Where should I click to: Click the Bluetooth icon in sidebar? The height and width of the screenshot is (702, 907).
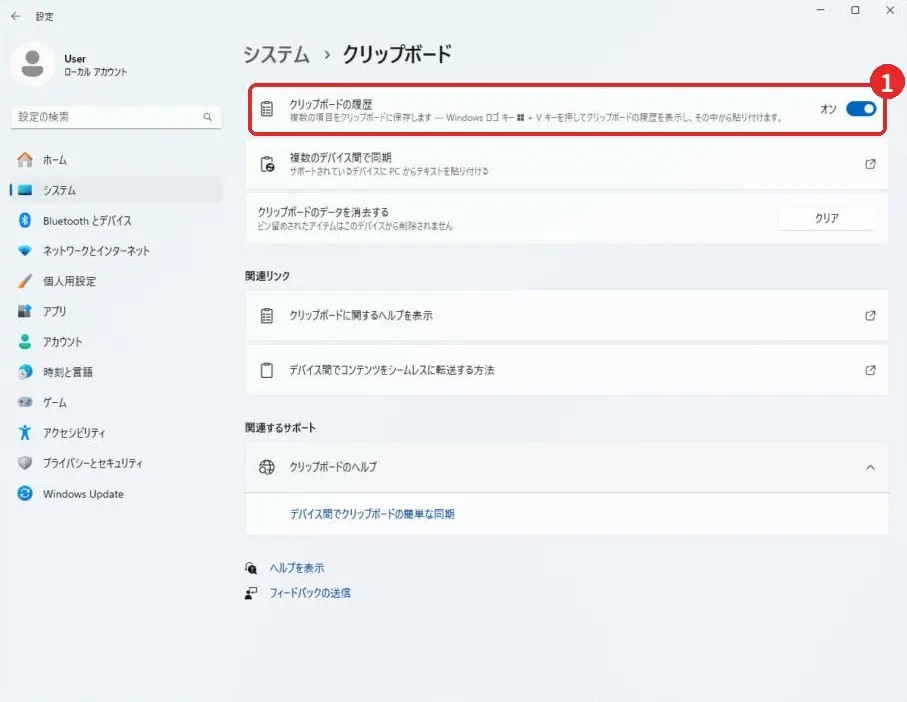[25, 220]
